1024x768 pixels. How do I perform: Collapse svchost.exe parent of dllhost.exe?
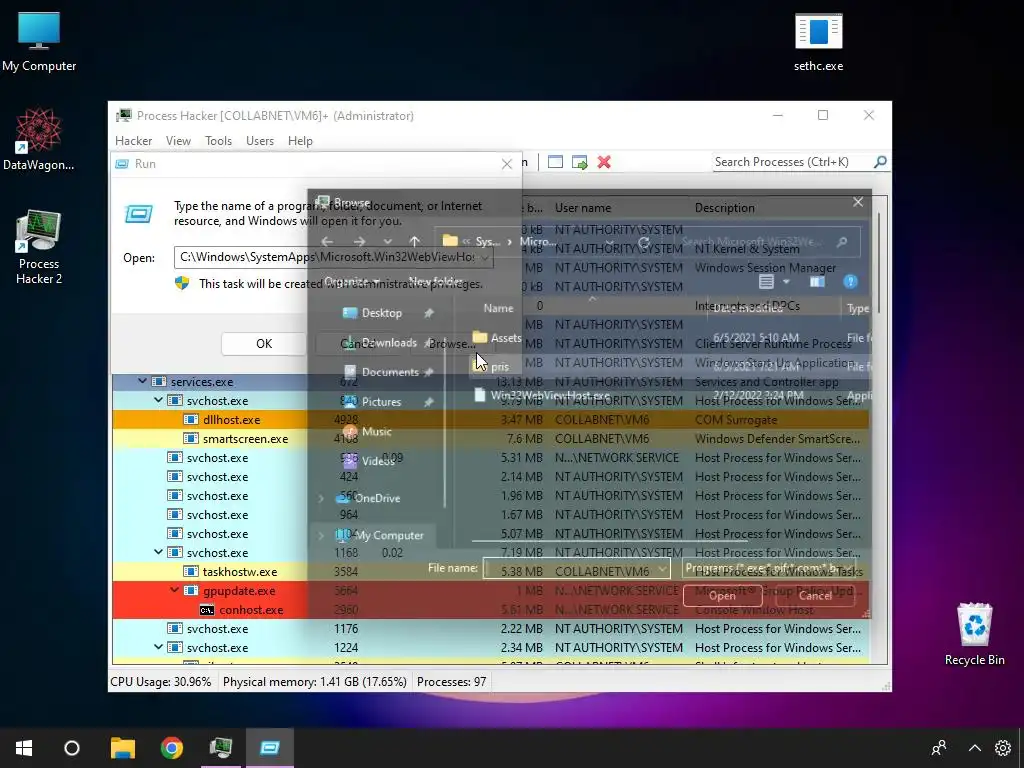click(158, 400)
